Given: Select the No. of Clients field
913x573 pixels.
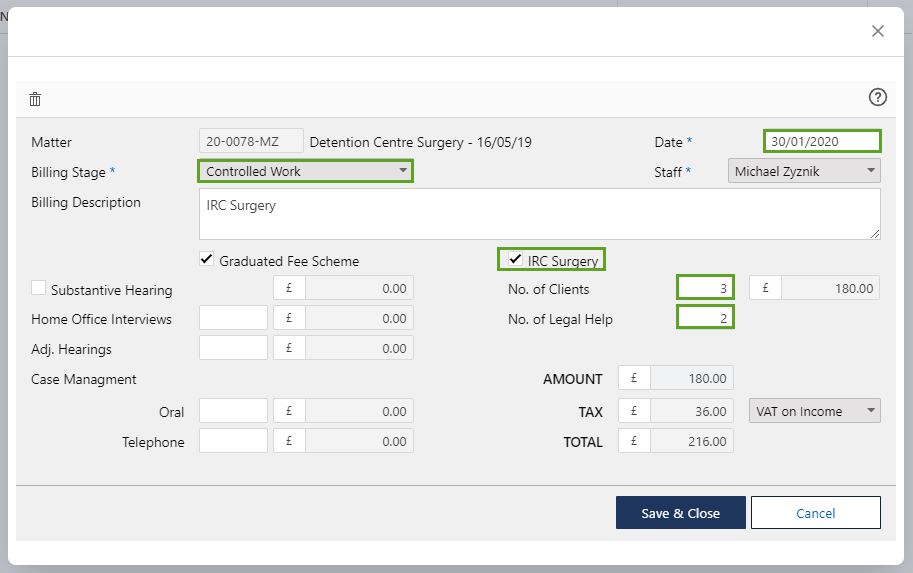Looking at the screenshot, I should point(705,289).
